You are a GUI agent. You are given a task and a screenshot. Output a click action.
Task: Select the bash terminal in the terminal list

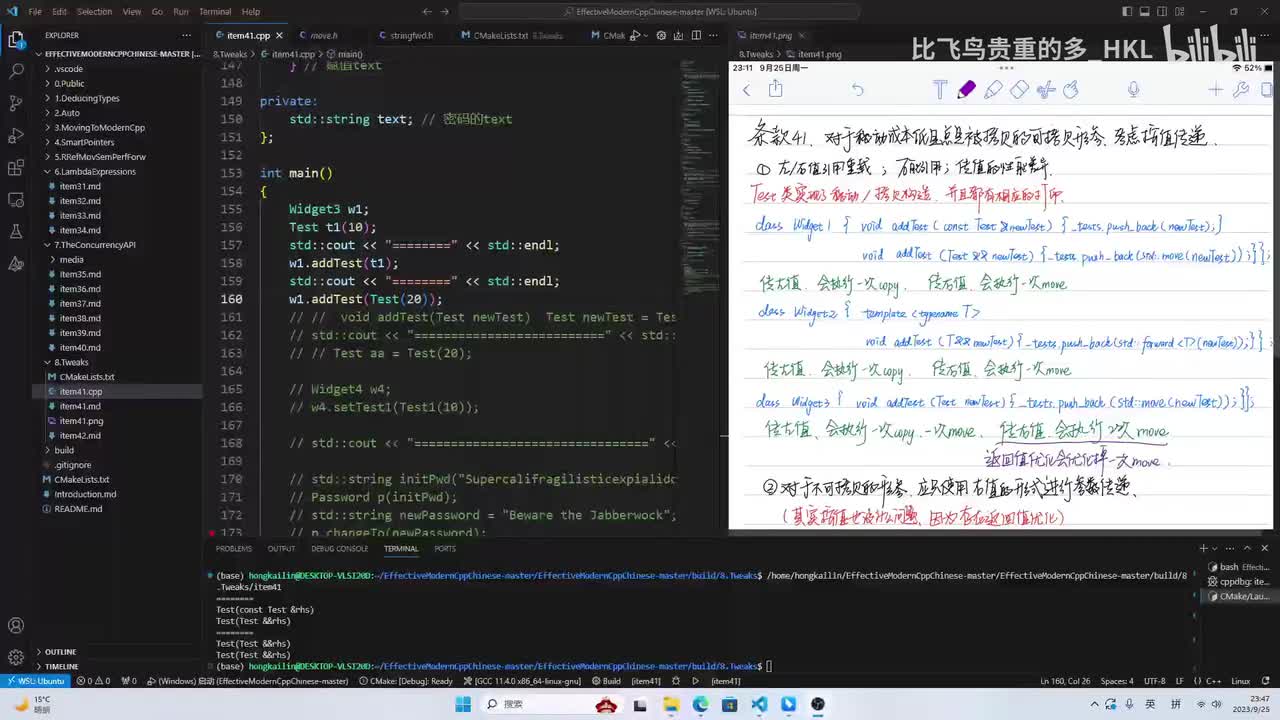tap(1237, 567)
